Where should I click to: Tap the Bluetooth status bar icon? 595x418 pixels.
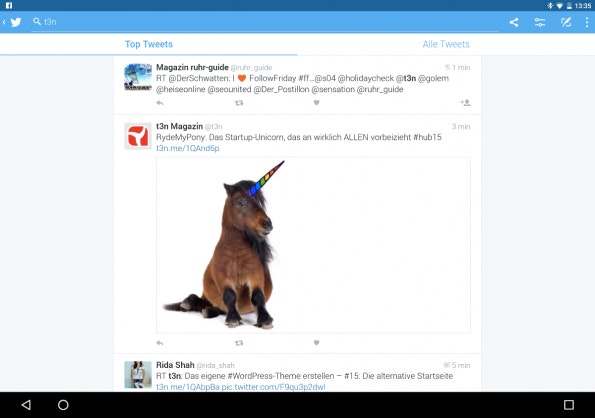[x=550, y=6]
